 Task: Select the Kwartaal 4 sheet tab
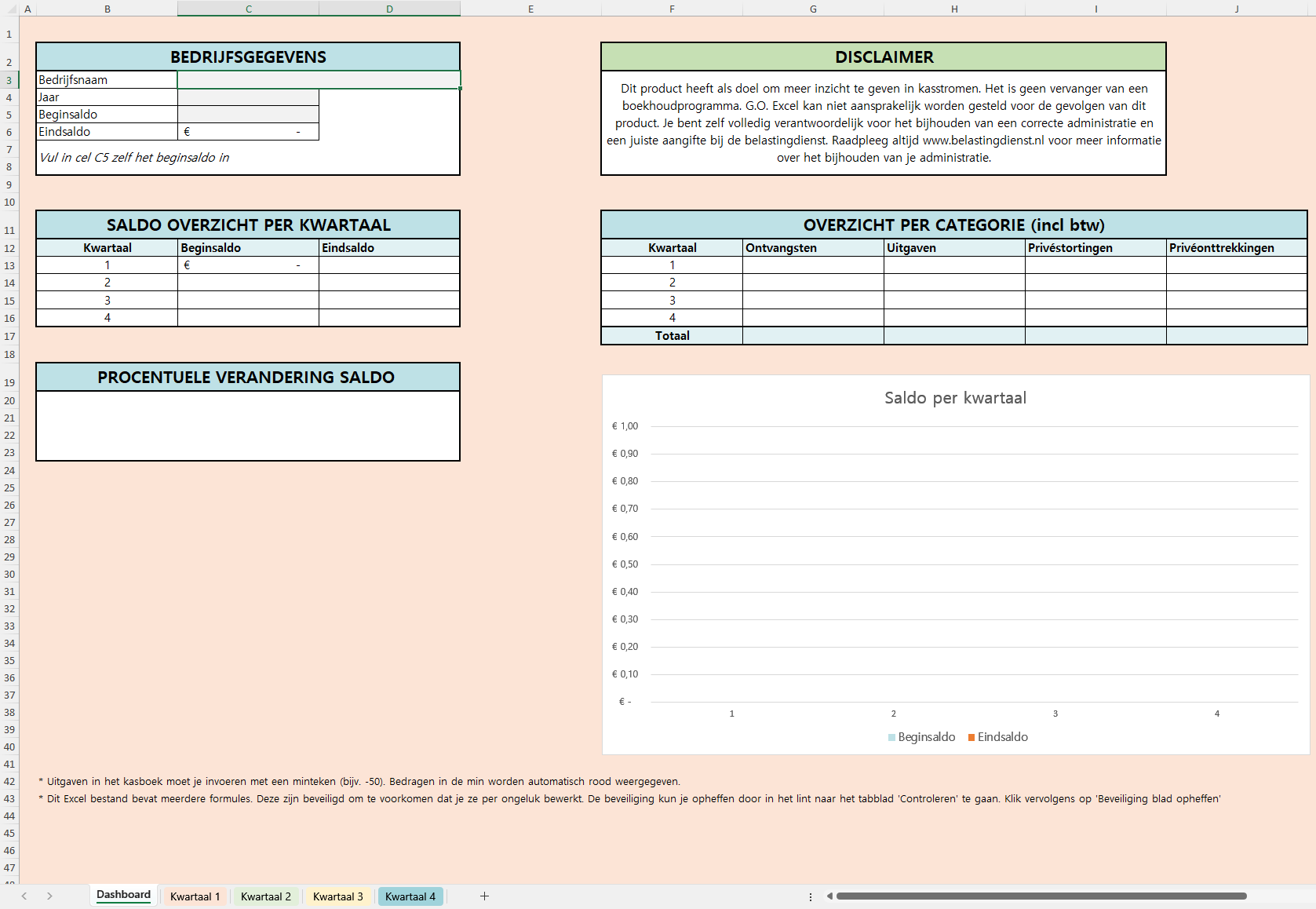(x=410, y=896)
